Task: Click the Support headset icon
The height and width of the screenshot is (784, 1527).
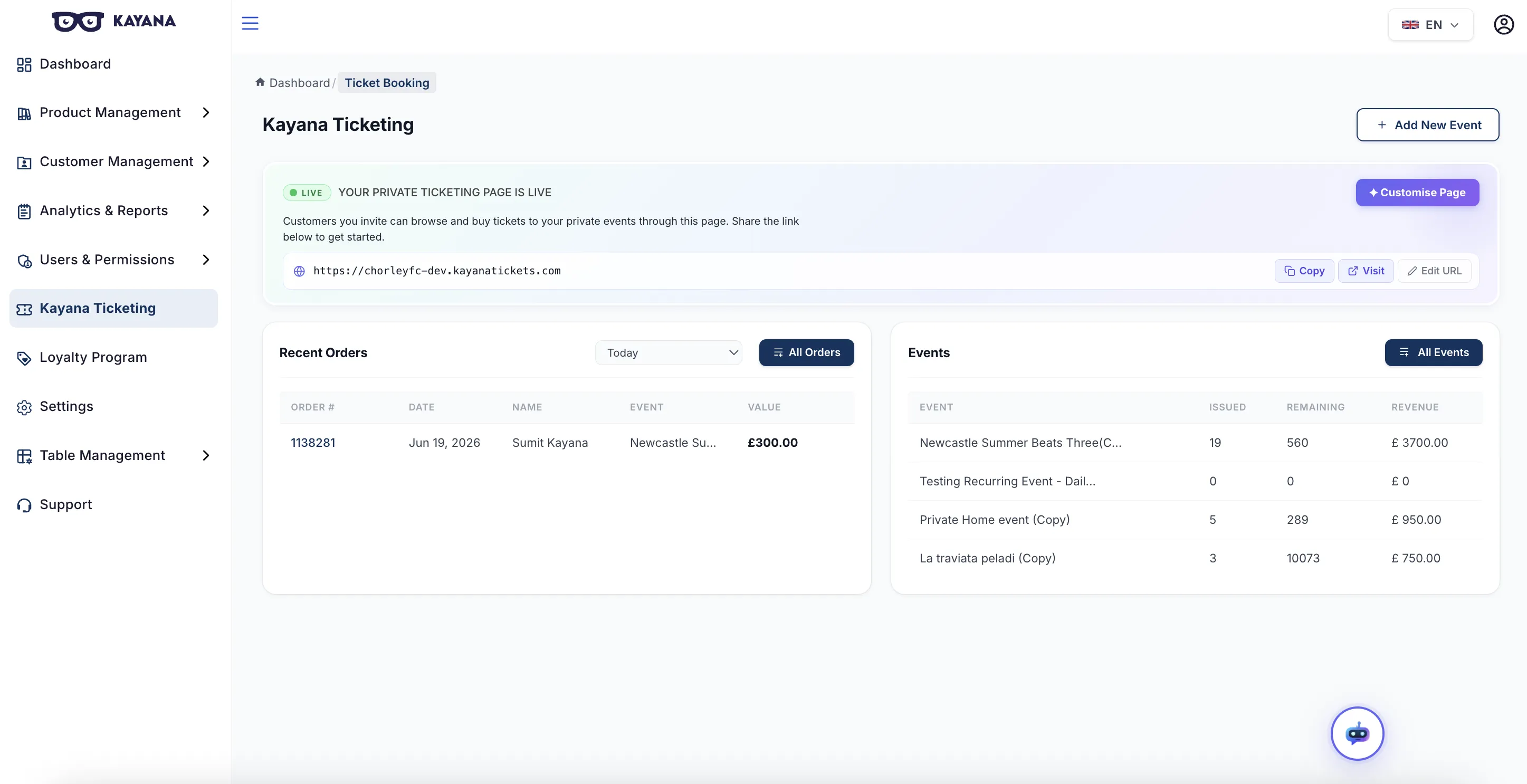Action: coord(24,505)
